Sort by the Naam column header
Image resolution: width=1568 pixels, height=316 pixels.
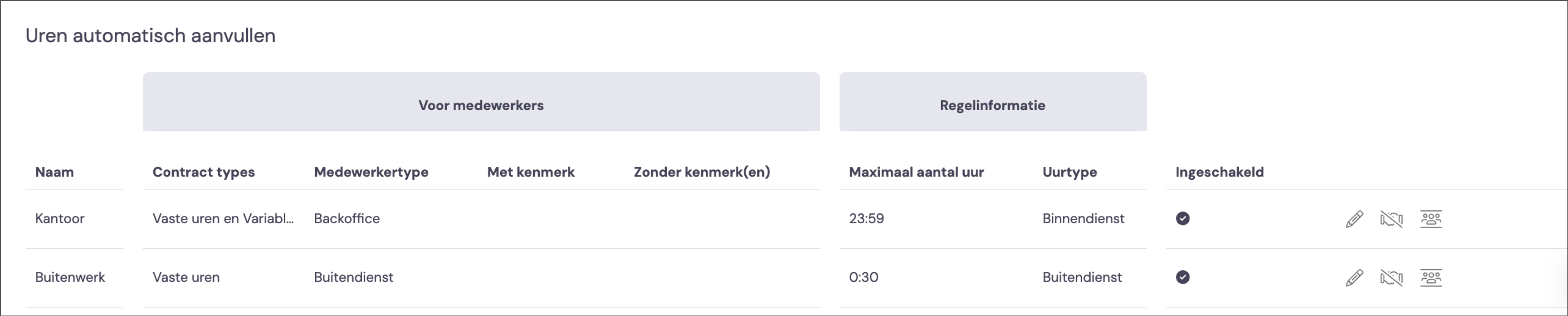tap(54, 172)
